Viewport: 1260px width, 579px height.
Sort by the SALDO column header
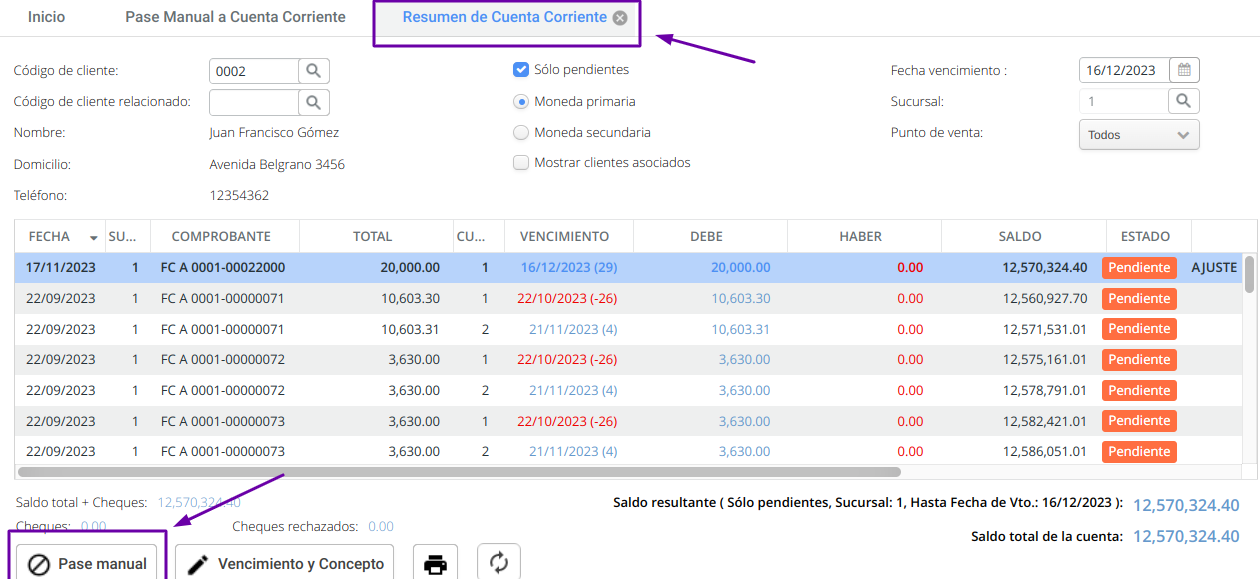tap(1020, 237)
